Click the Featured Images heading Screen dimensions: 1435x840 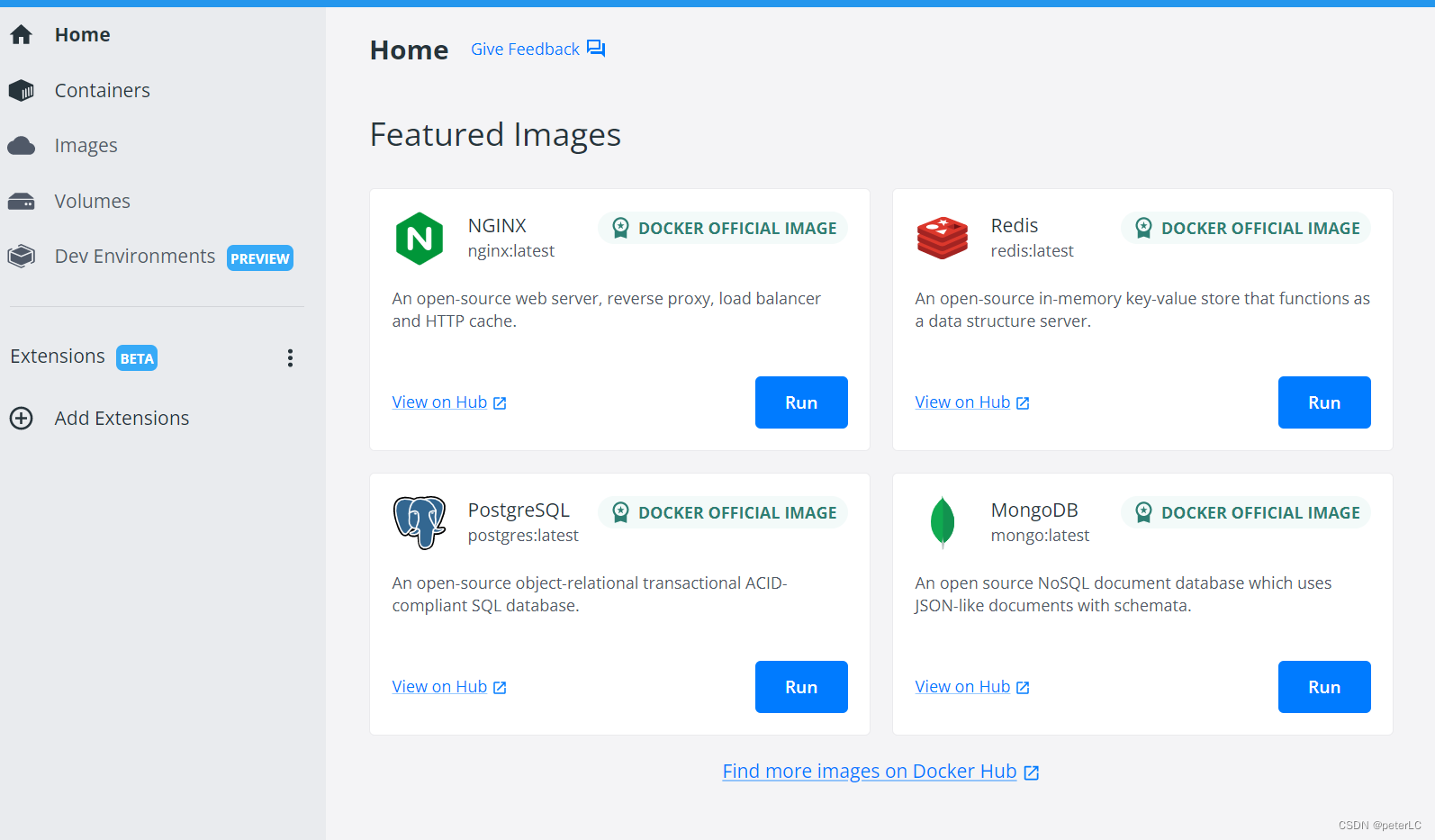click(495, 135)
